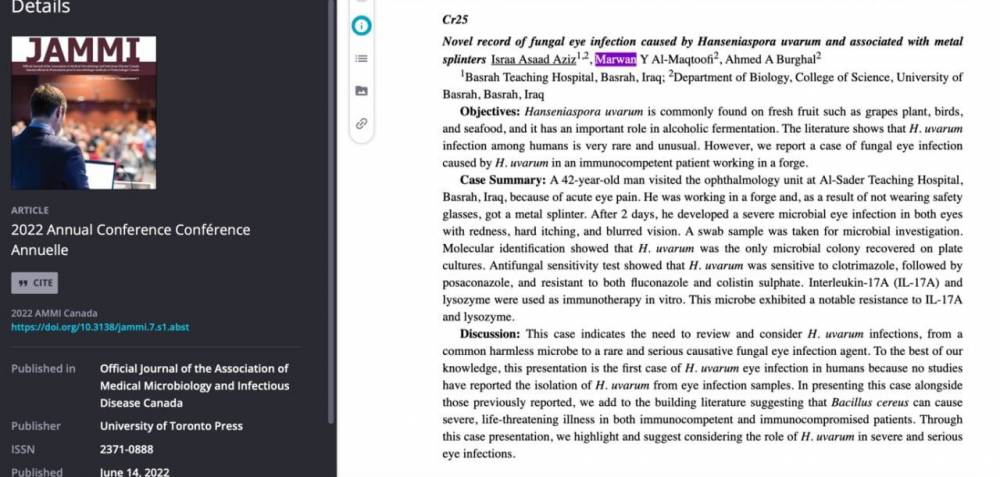The image size is (1000, 477).
Task: Click the highlighted word Marwan
Action: (x=615, y=59)
